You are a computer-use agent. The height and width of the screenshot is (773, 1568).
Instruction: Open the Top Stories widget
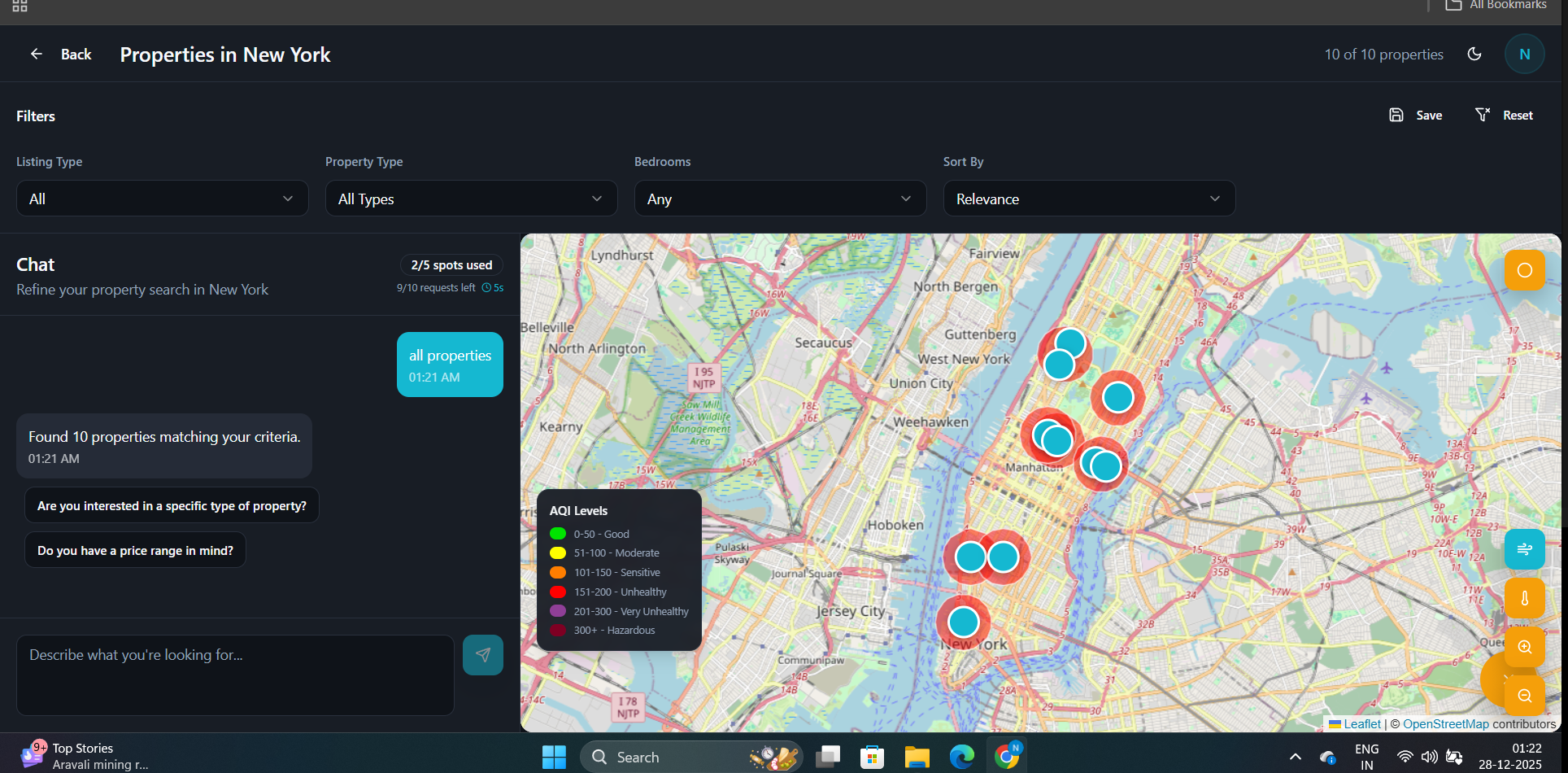[x=85, y=756]
